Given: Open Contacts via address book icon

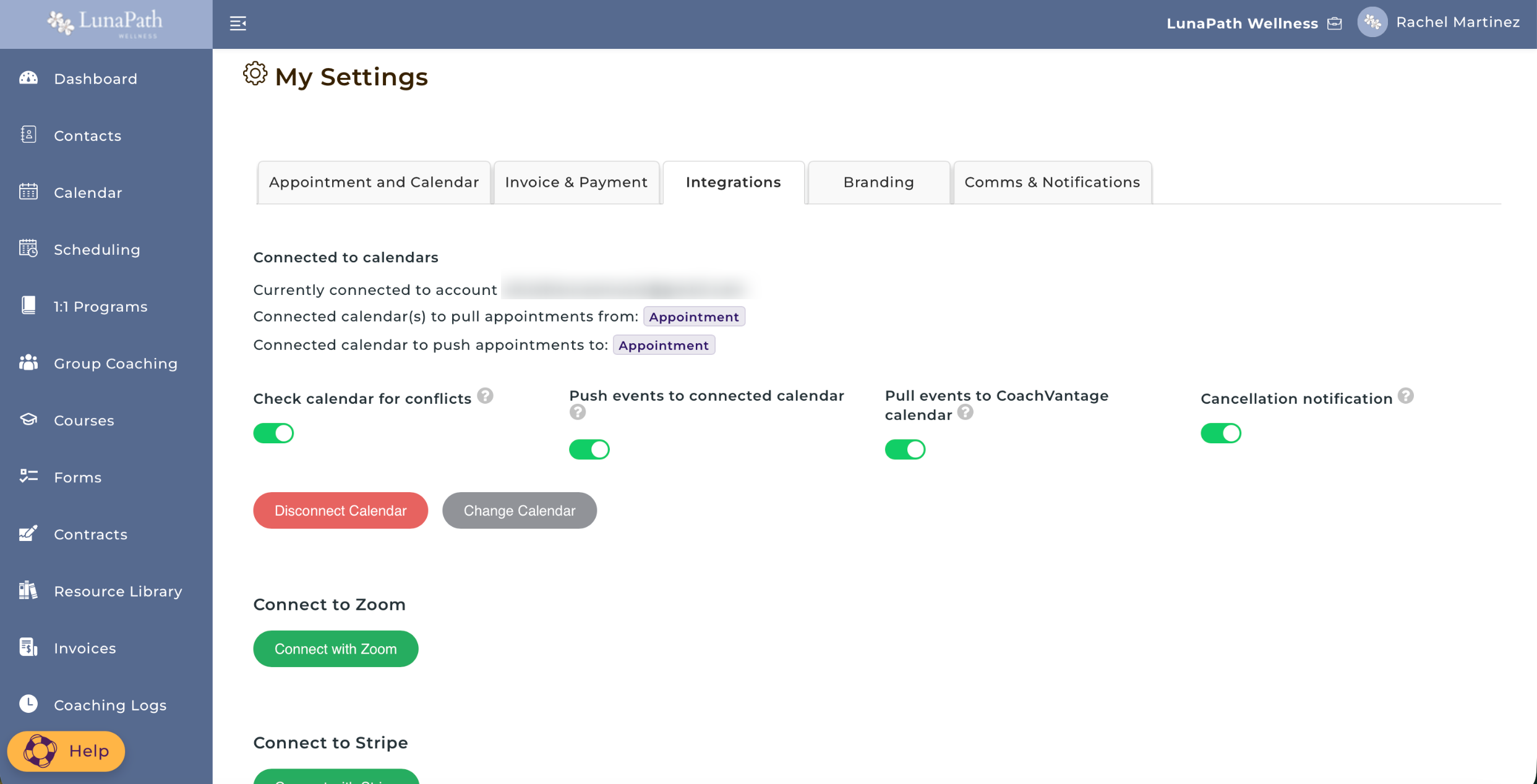Looking at the screenshot, I should click(28, 135).
